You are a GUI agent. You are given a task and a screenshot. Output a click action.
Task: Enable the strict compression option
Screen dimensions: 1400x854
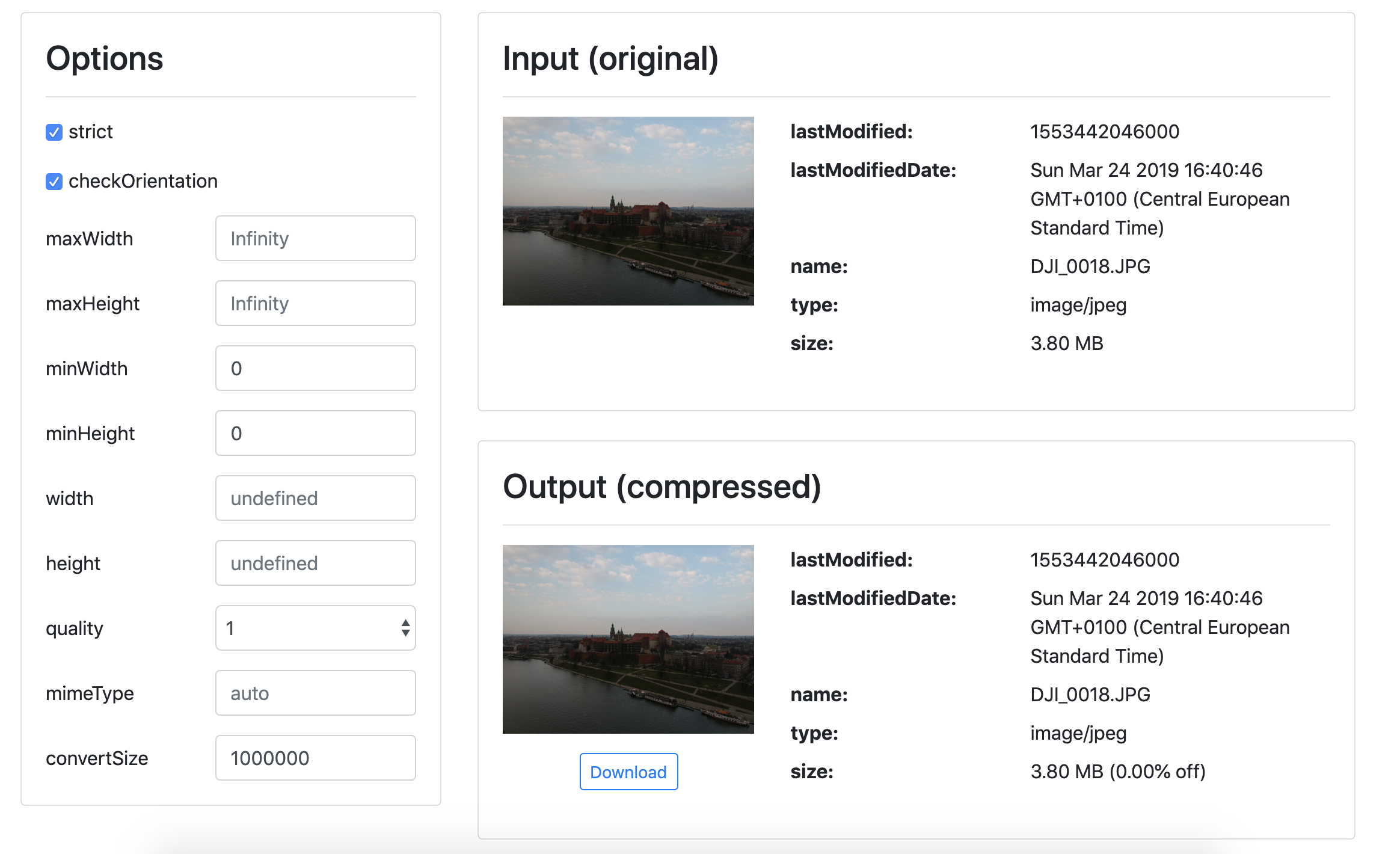pos(54,131)
